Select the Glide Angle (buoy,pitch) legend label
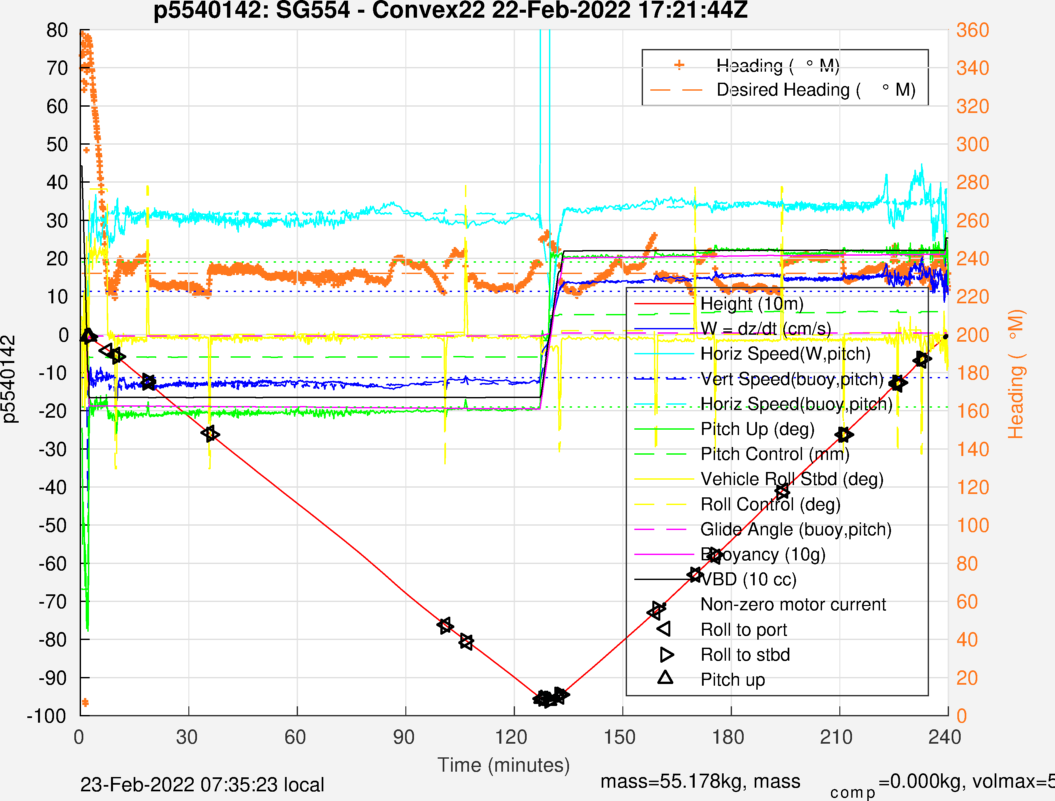 (796, 529)
